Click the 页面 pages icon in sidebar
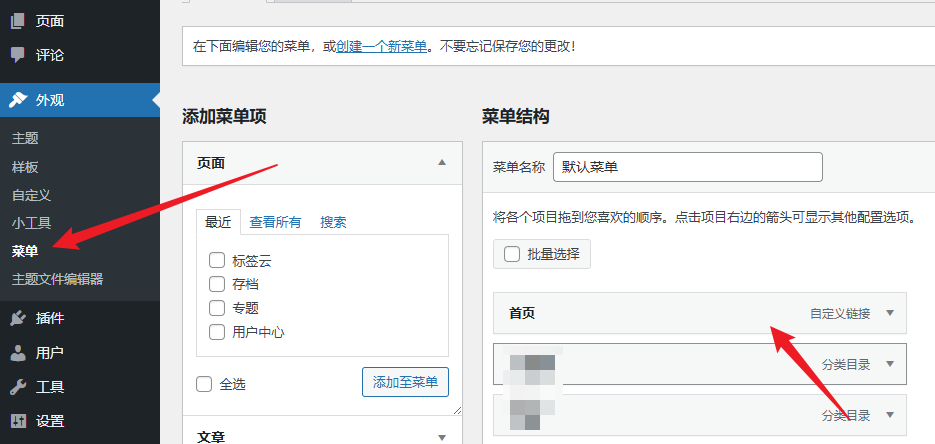Screen dimensions: 935x444 pos(18,21)
